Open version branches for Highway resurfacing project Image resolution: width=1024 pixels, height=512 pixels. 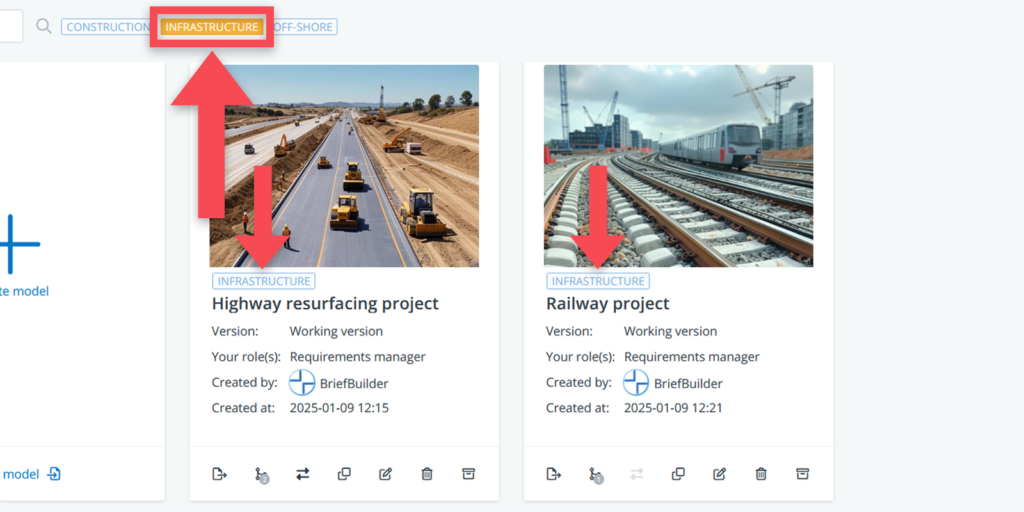coord(261,474)
